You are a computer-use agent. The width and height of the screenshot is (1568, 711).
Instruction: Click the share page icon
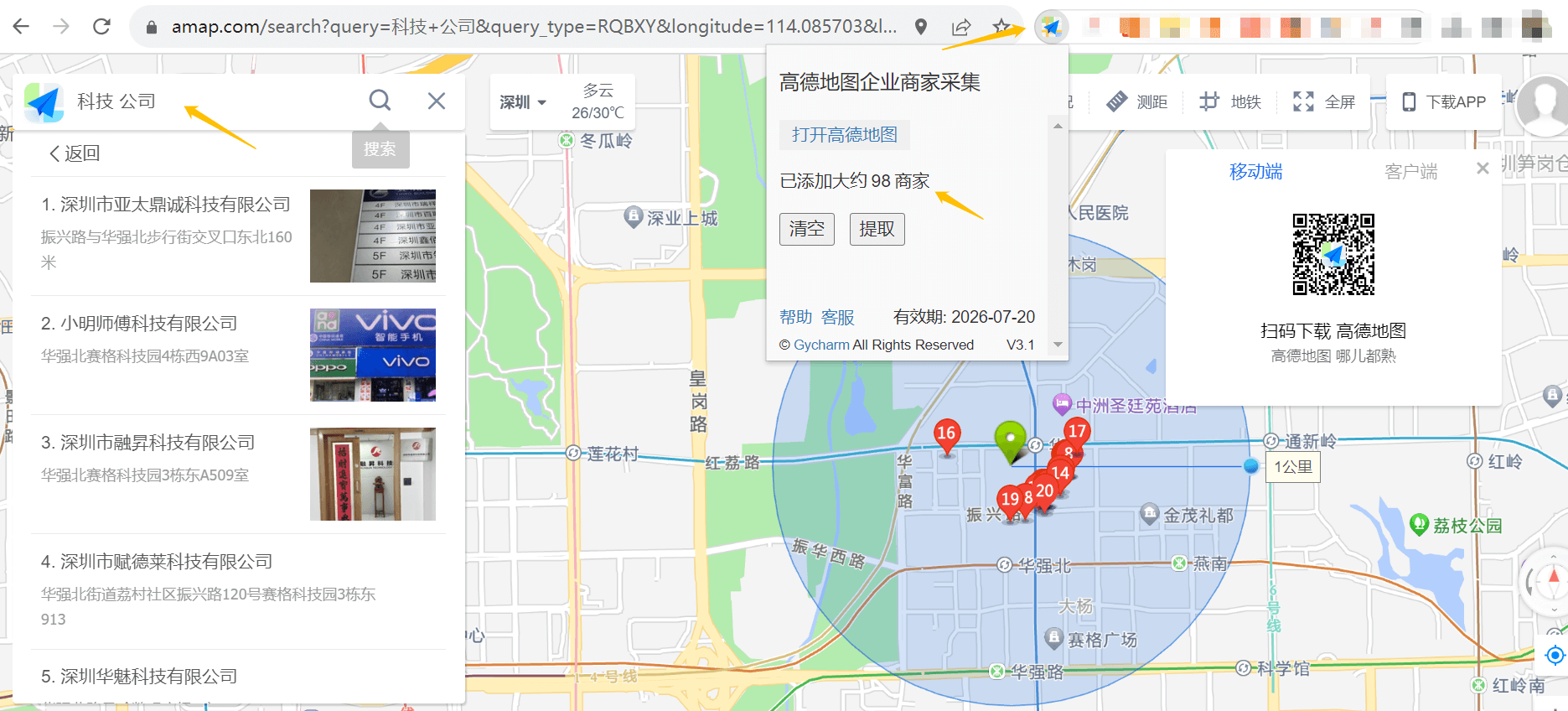click(x=961, y=27)
